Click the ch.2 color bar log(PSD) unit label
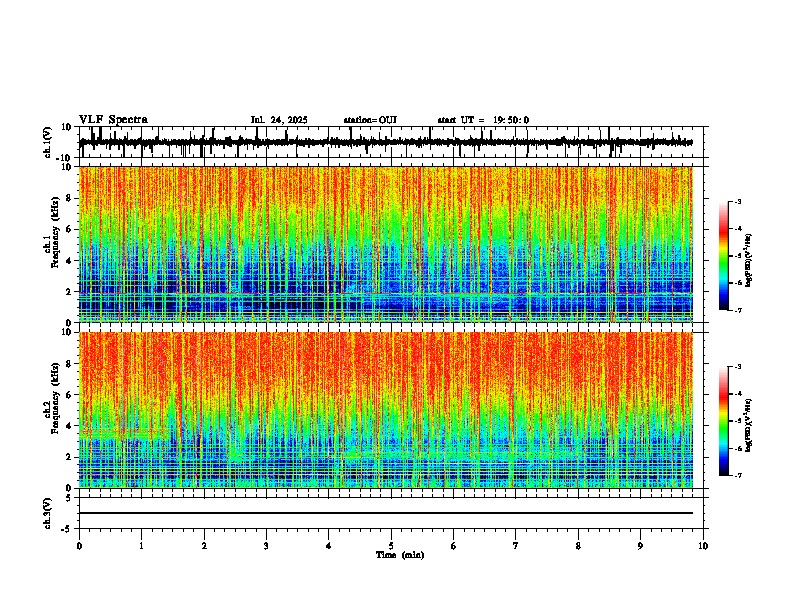Screen dimensions: 792x612 pyautogui.click(x=749, y=426)
